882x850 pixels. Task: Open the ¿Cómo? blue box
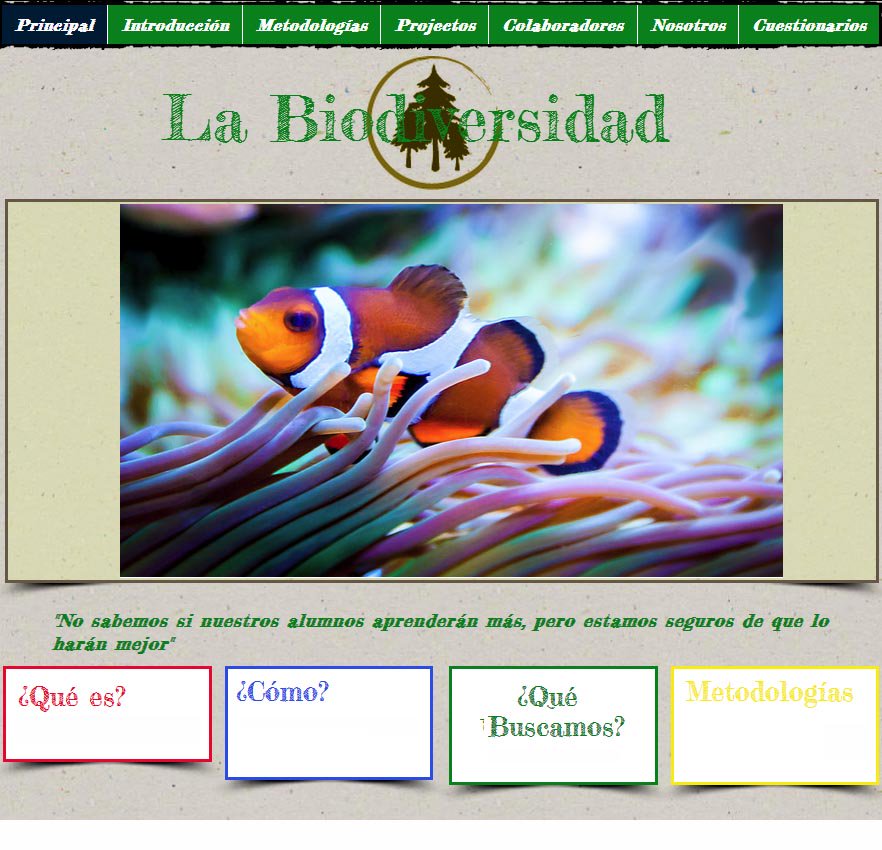[x=329, y=723]
